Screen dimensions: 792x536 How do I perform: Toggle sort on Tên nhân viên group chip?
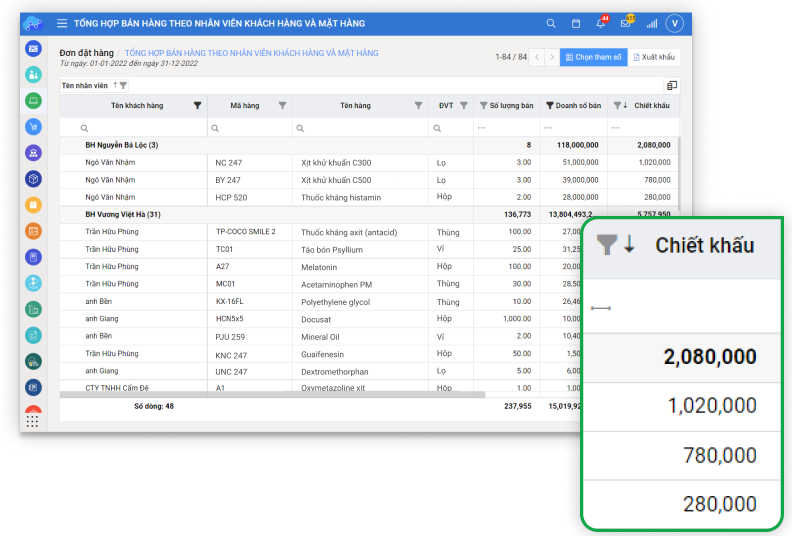pyautogui.click(x=115, y=86)
